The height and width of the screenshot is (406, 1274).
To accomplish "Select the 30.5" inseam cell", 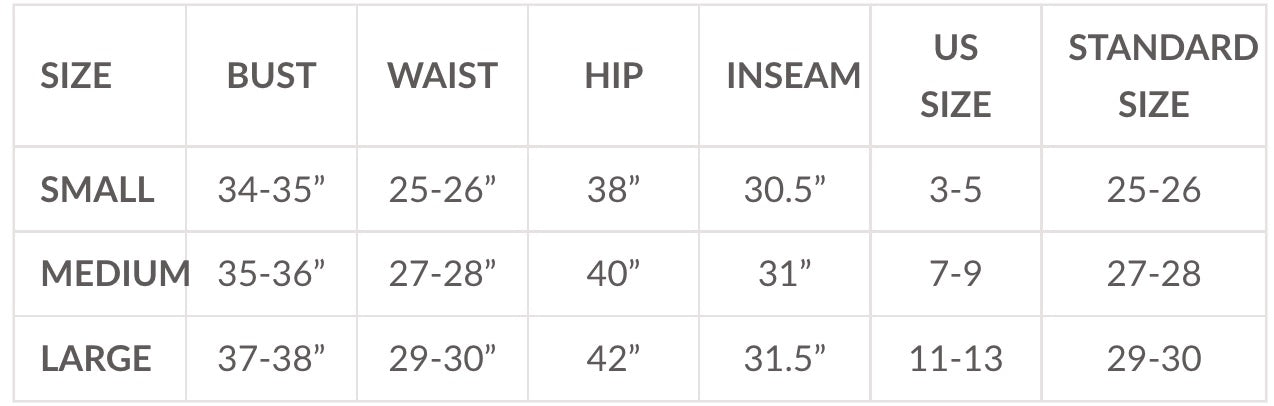I will coord(784,189).
